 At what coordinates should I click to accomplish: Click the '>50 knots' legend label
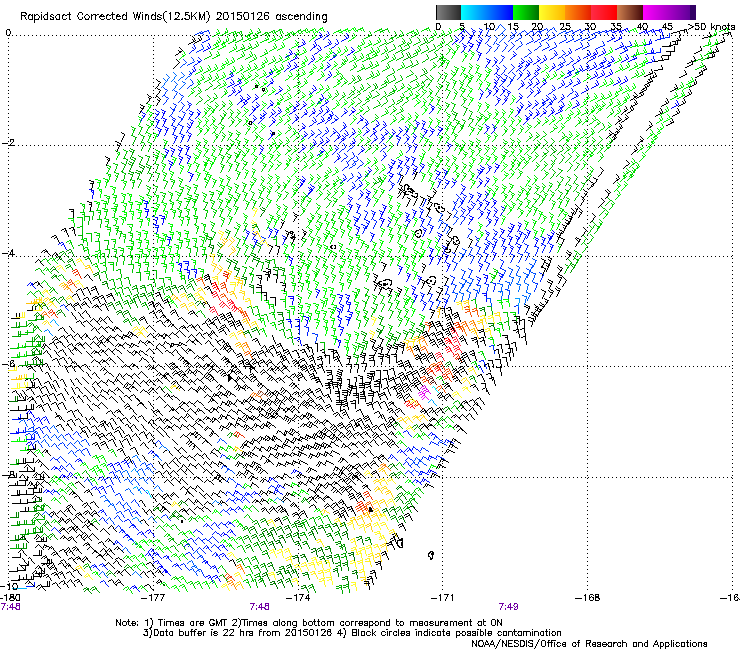point(711,27)
